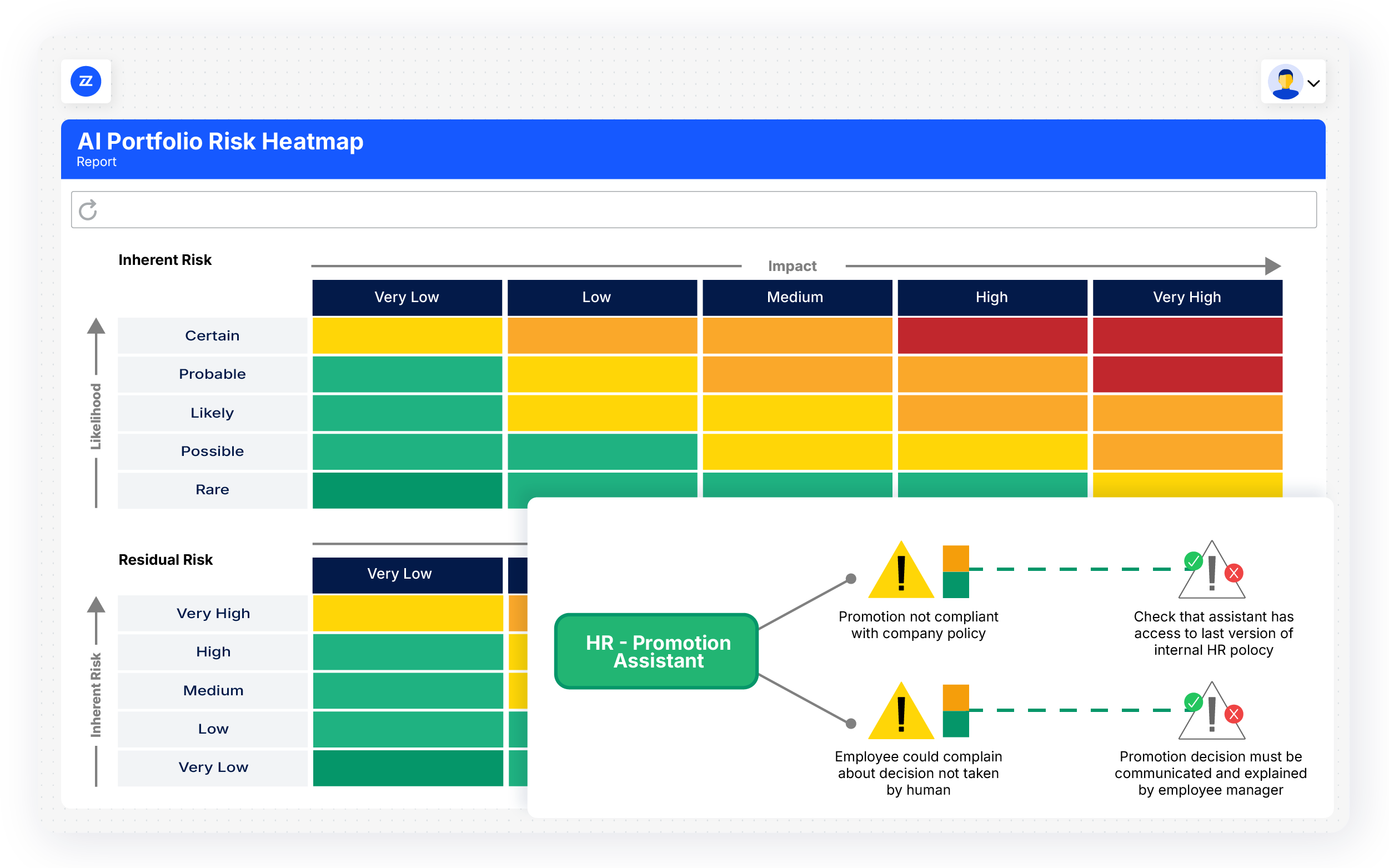Image resolution: width=1389 pixels, height=868 pixels.
Task: Click the refresh icon in the filter bar
Action: (x=88, y=210)
